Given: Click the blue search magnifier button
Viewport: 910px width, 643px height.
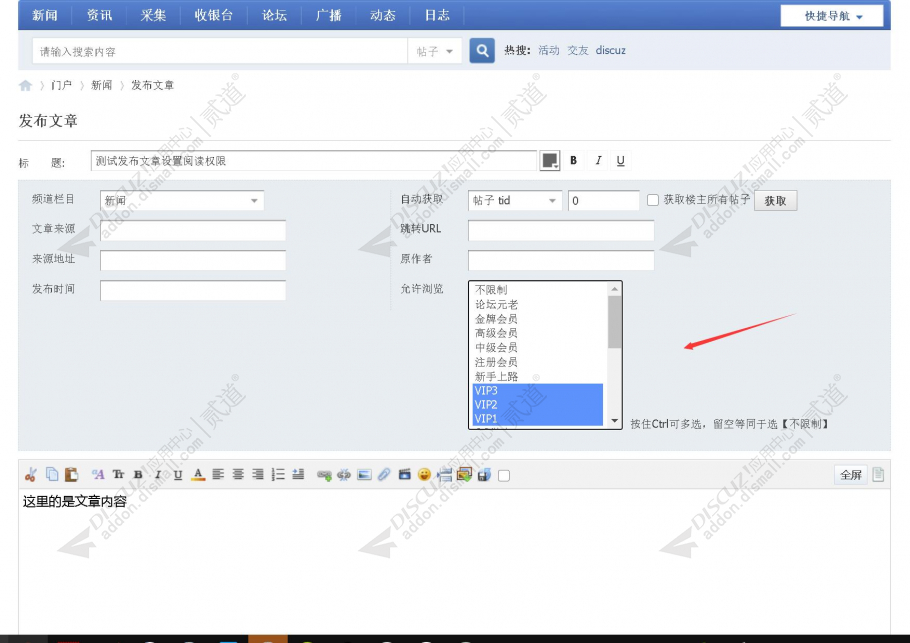Looking at the screenshot, I should (482, 50).
